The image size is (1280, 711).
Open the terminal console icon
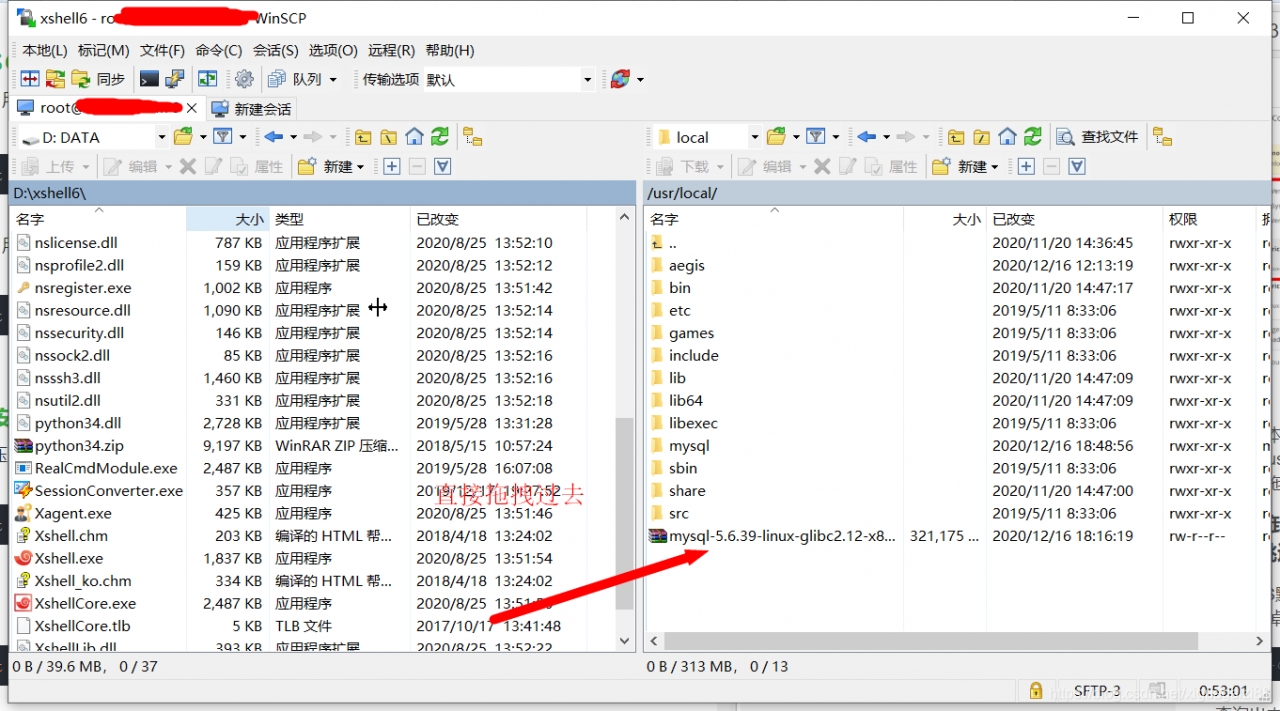(149, 79)
